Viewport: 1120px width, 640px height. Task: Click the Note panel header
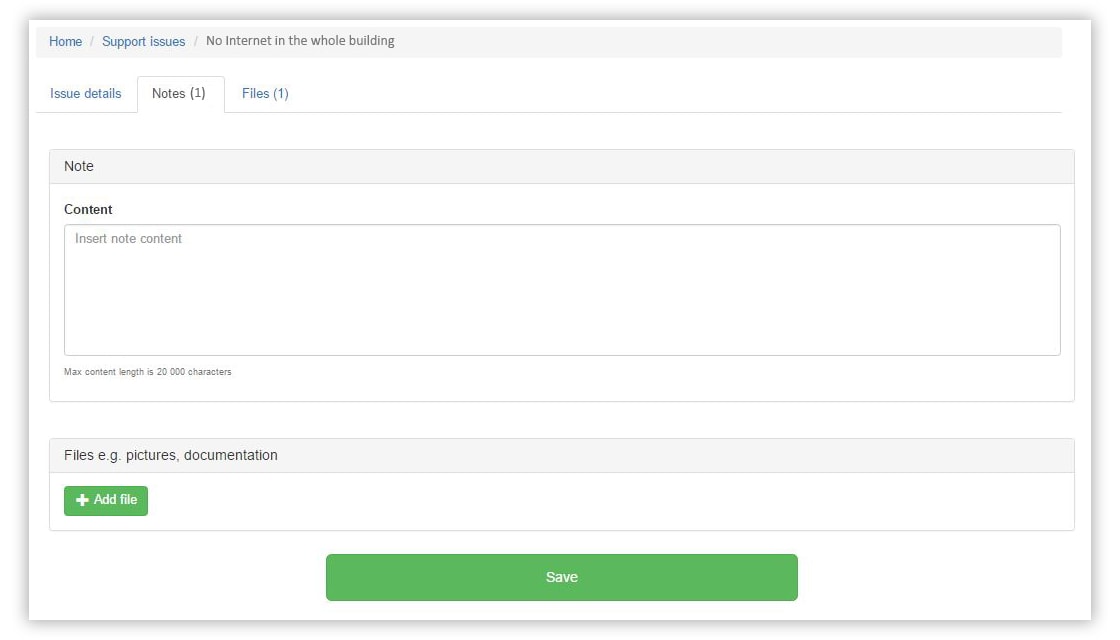coord(561,166)
